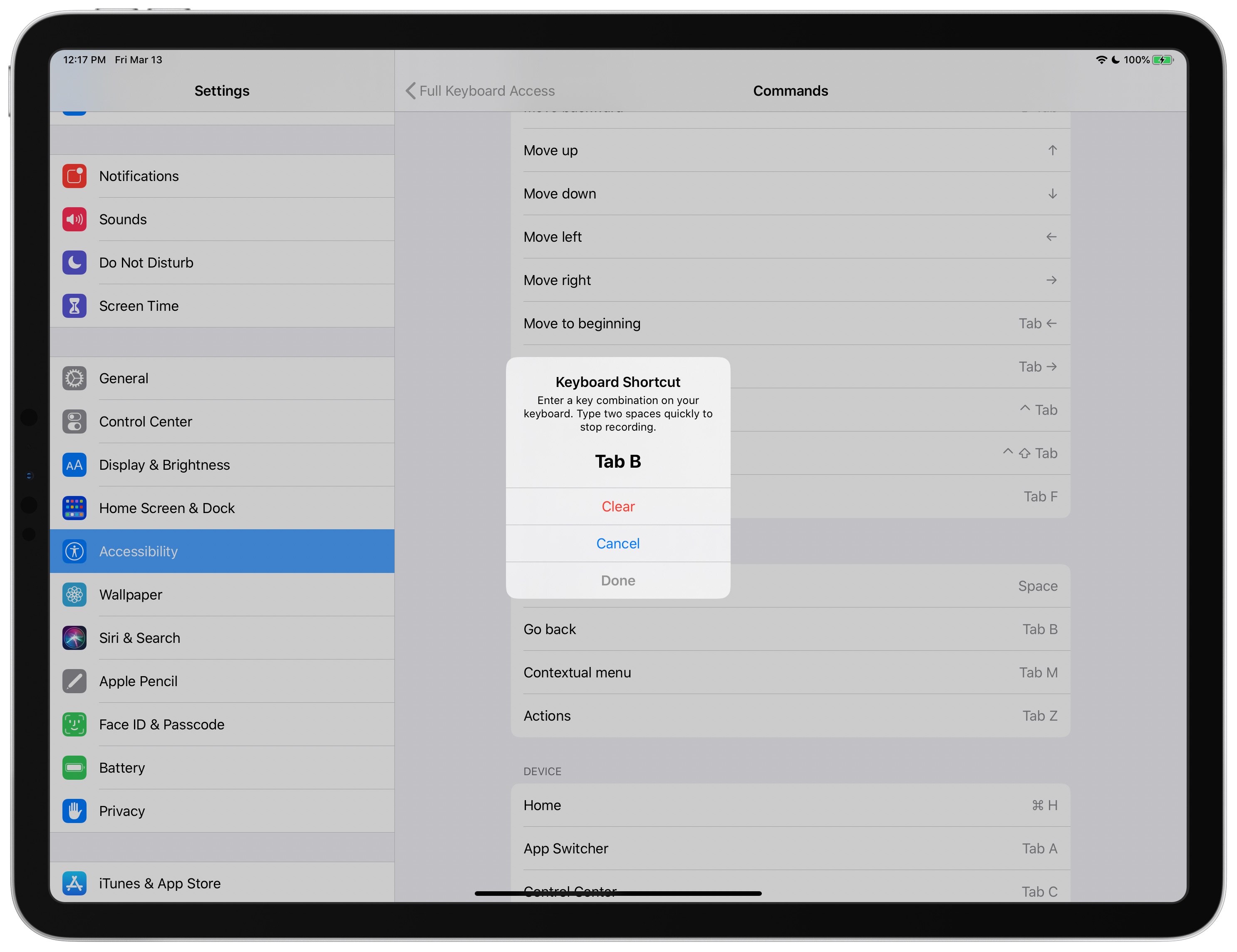Select the Move down command row
Screen dimensions: 1237x952
click(x=790, y=193)
